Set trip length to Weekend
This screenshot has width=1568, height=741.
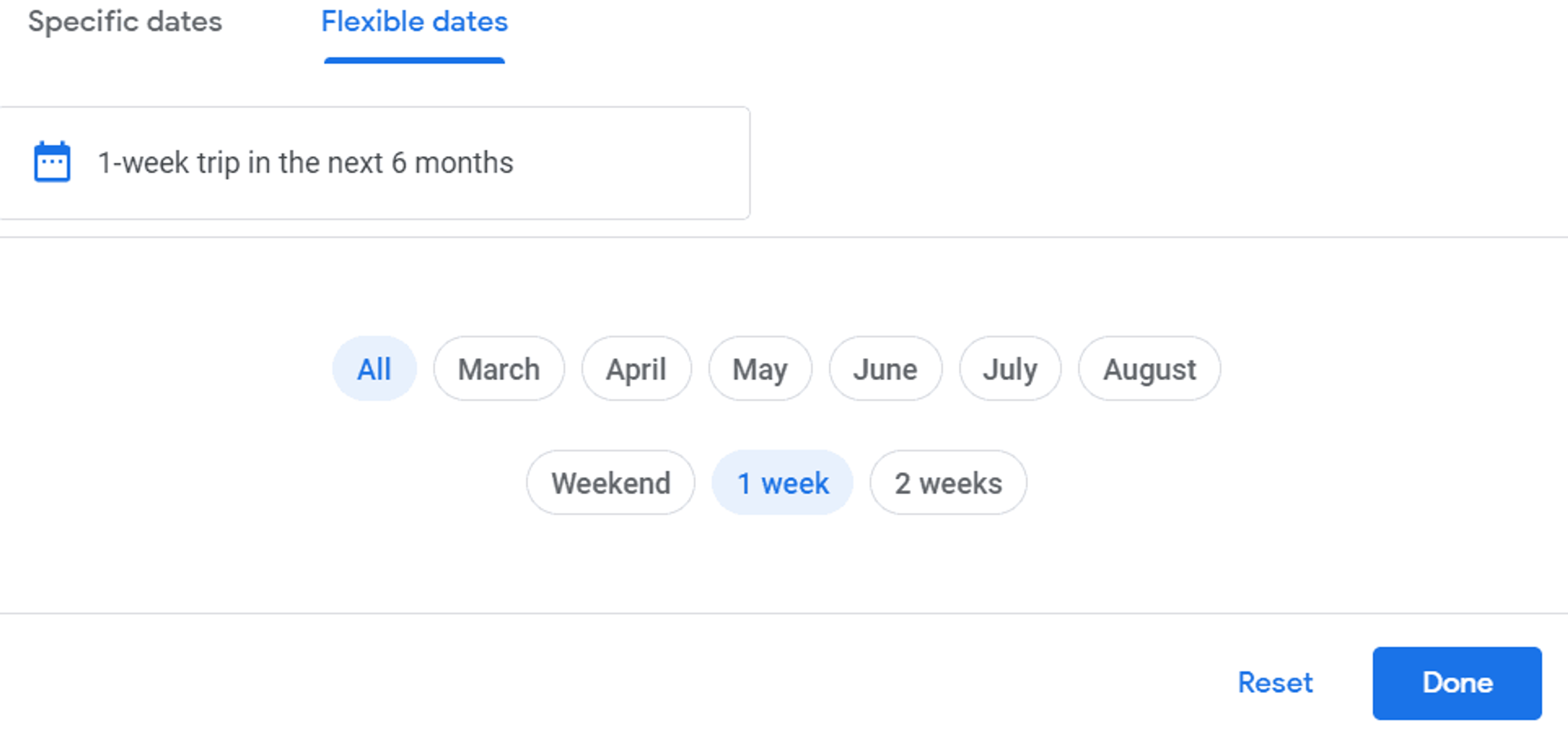[x=610, y=482]
